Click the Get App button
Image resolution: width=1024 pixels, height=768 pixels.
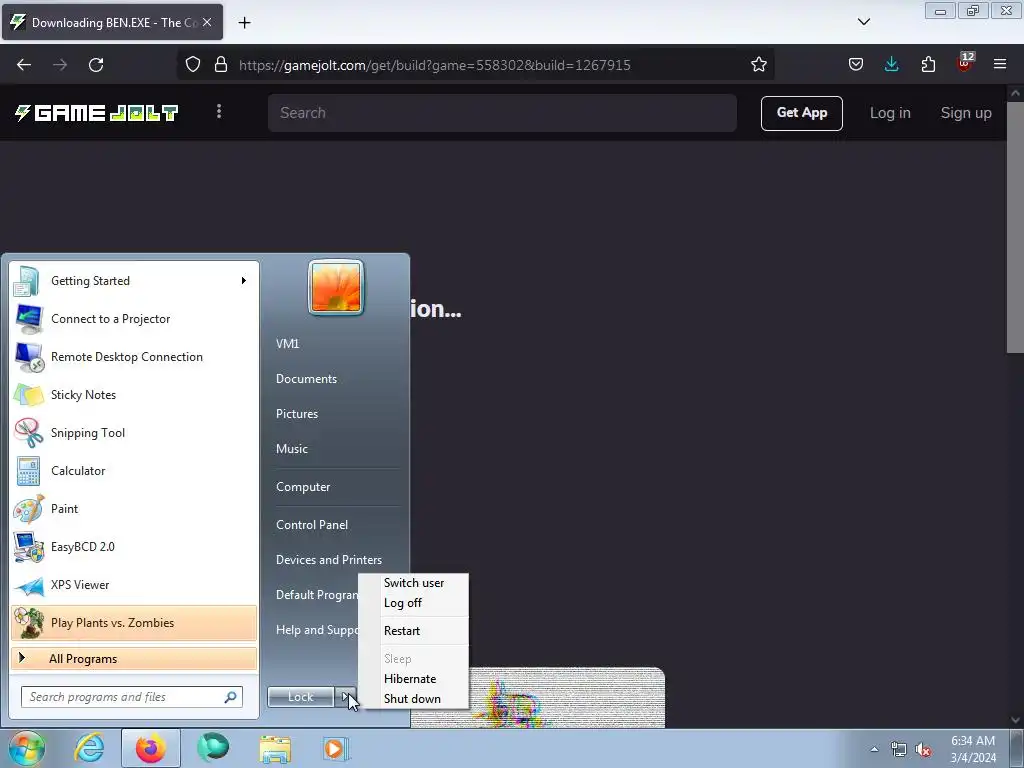[801, 113]
